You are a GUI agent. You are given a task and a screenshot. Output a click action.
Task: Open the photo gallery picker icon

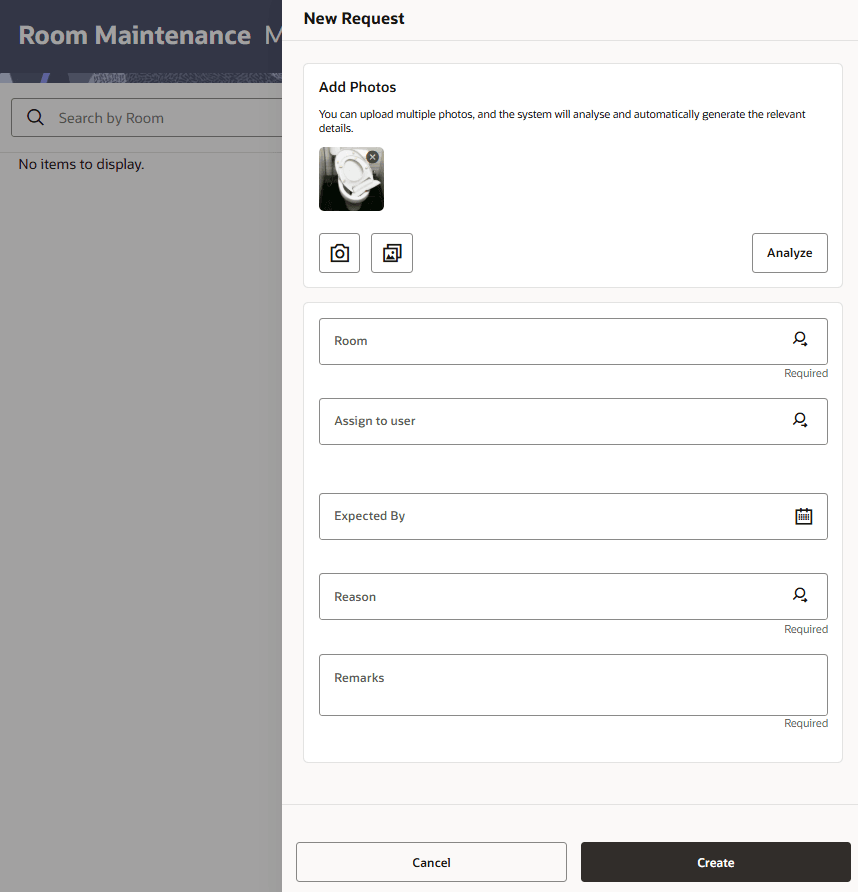pyautogui.click(x=391, y=253)
